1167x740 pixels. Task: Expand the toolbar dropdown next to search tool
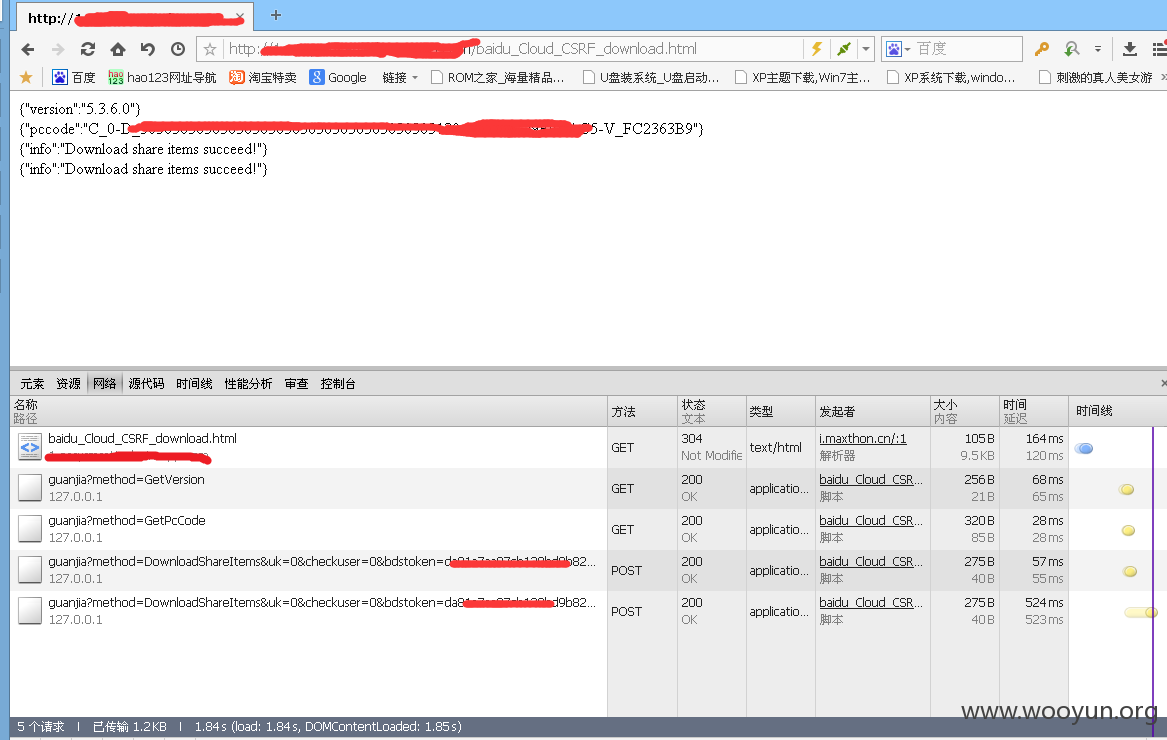pos(1098,49)
